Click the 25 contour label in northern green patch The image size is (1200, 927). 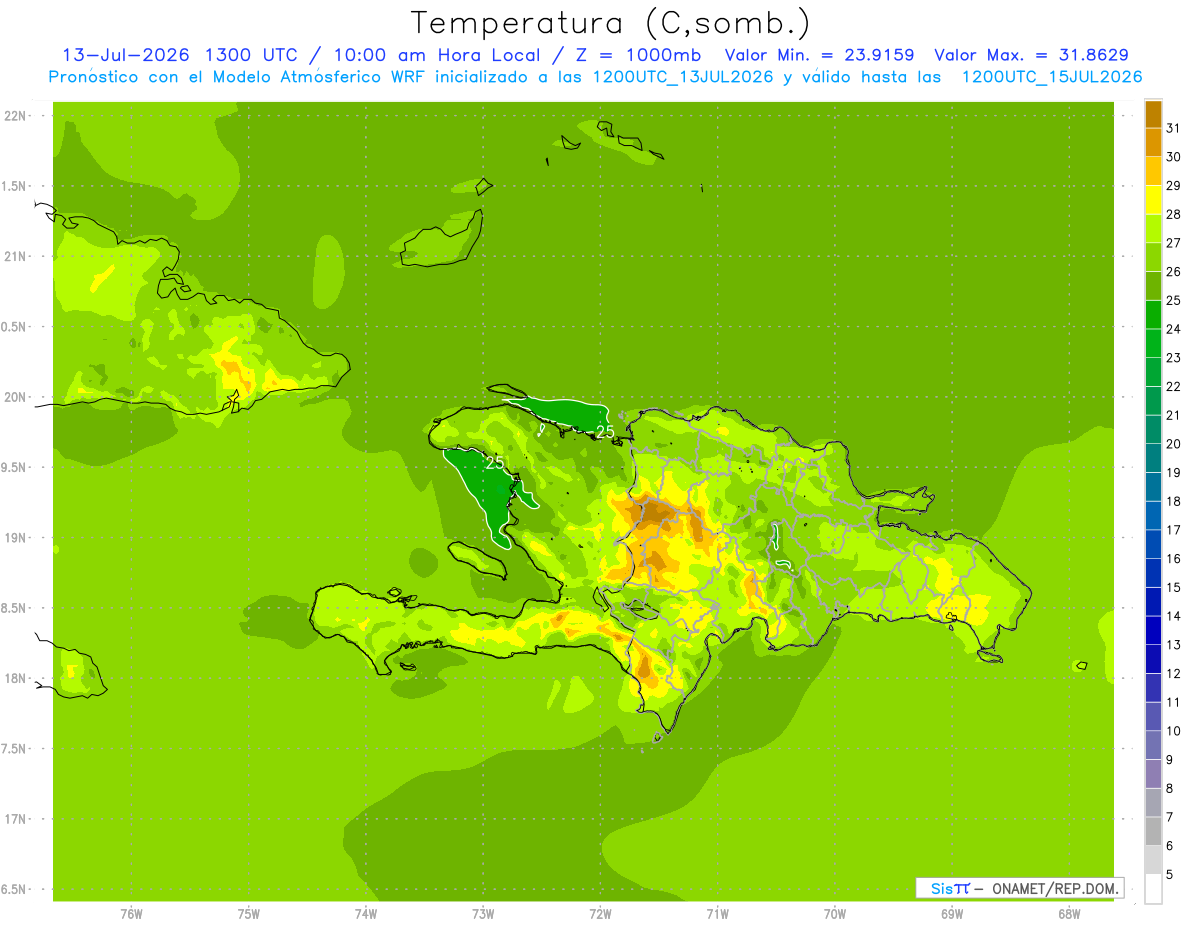[x=605, y=431]
